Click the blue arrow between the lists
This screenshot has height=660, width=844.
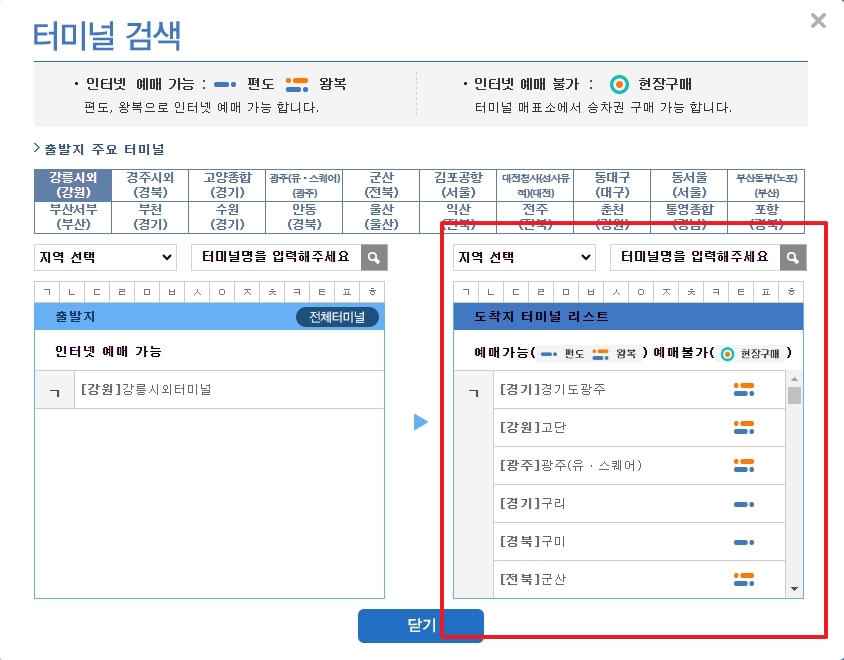[421, 422]
